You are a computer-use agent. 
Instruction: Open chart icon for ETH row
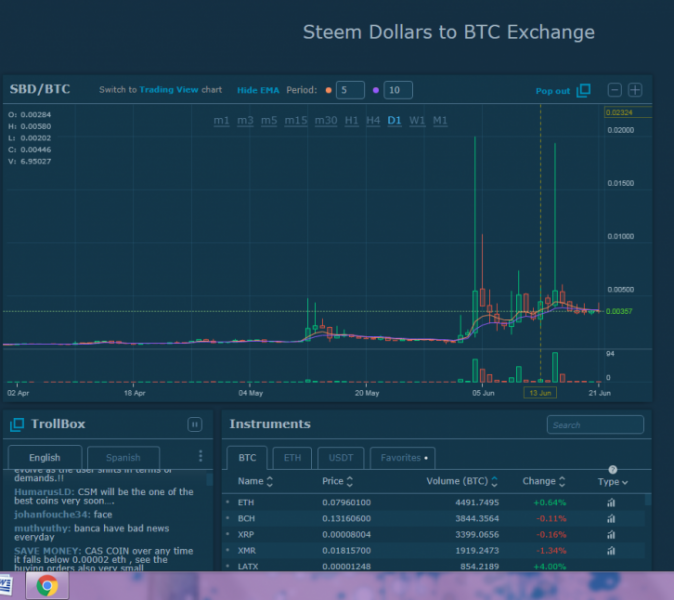click(x=611, y=502)
